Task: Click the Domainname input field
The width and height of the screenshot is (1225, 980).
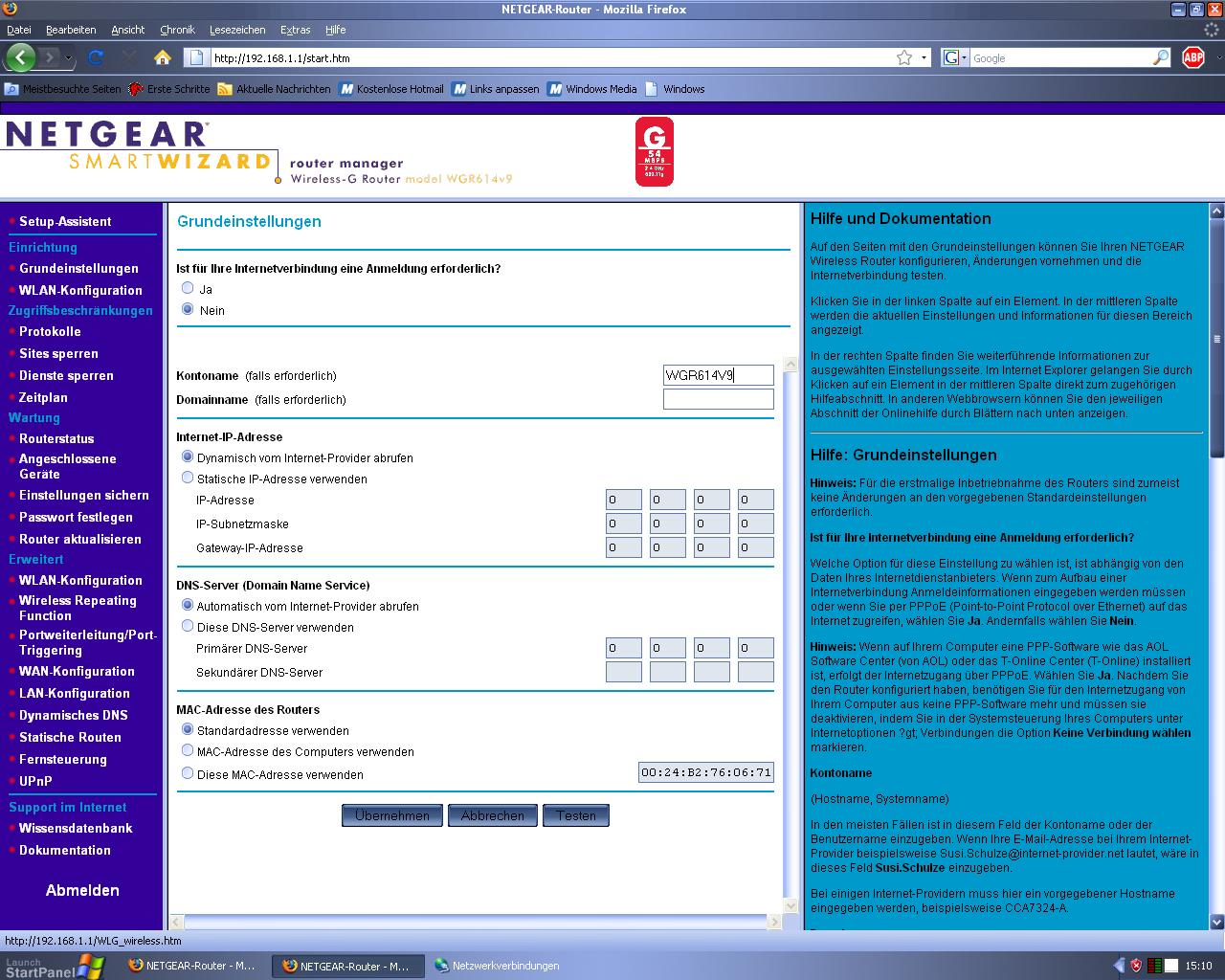Action: 719,399
